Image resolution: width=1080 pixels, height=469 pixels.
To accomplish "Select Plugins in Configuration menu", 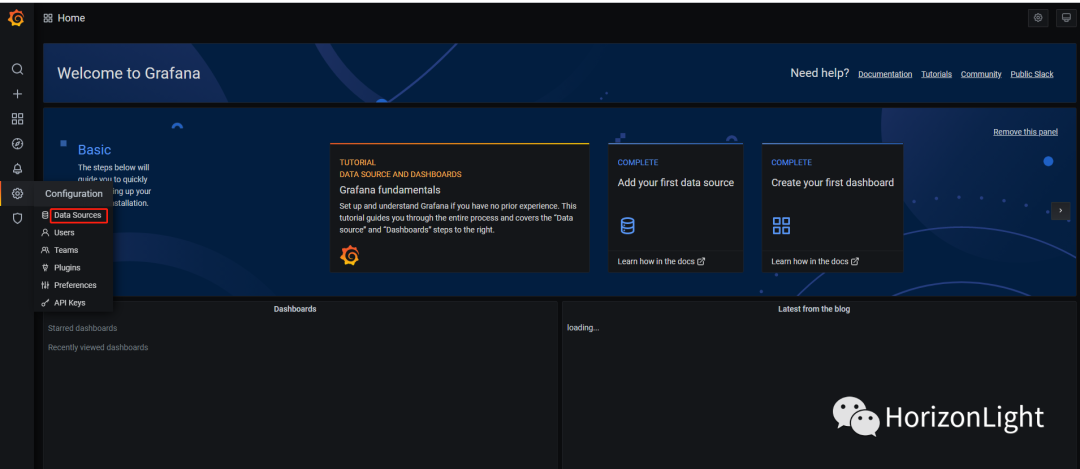I will (68, 267).
